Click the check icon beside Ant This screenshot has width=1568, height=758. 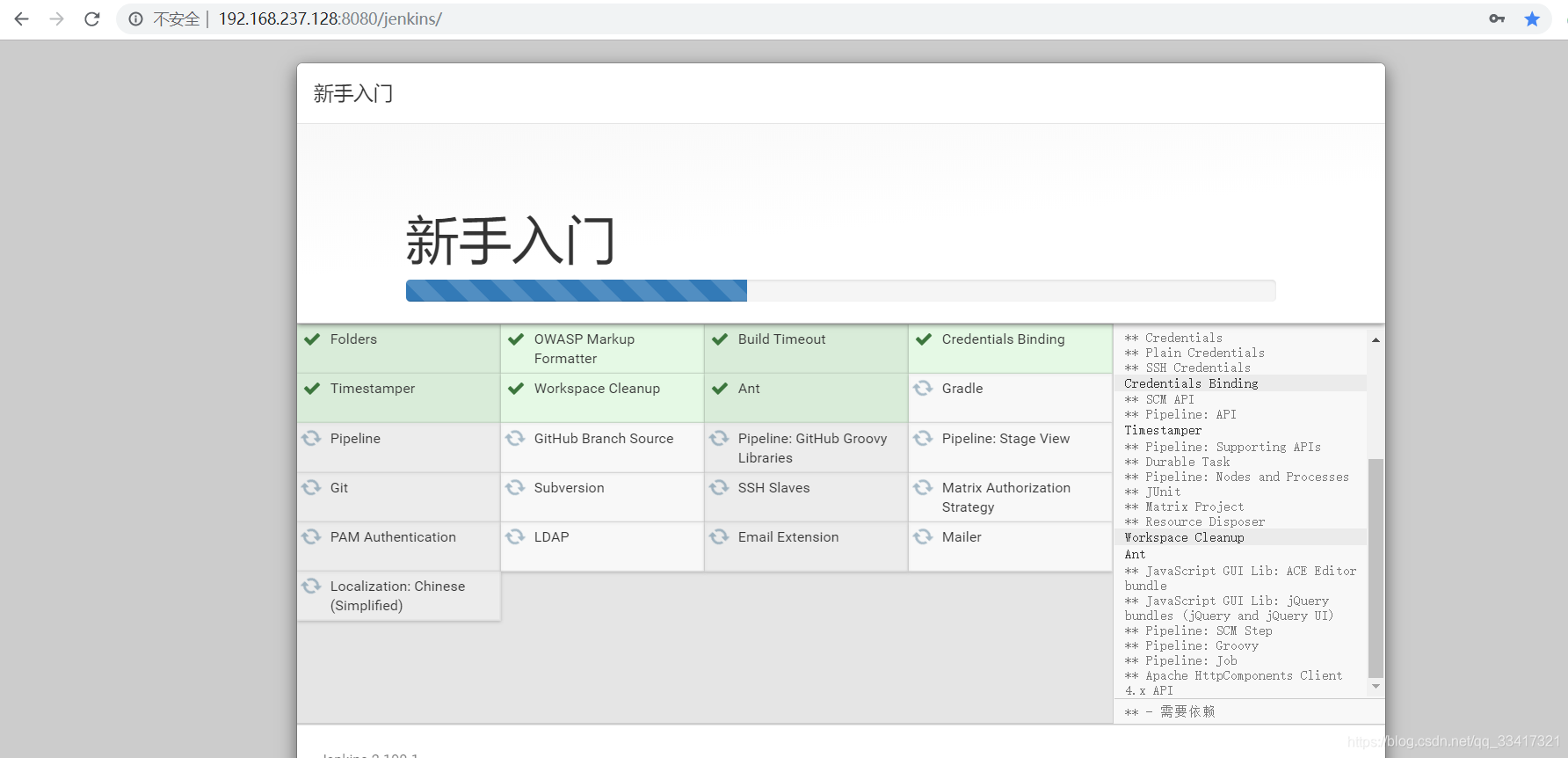point(720,389)
